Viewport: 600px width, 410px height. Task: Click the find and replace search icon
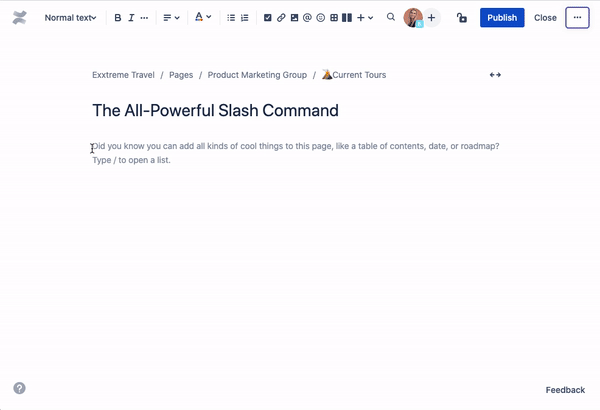point(391,17)
